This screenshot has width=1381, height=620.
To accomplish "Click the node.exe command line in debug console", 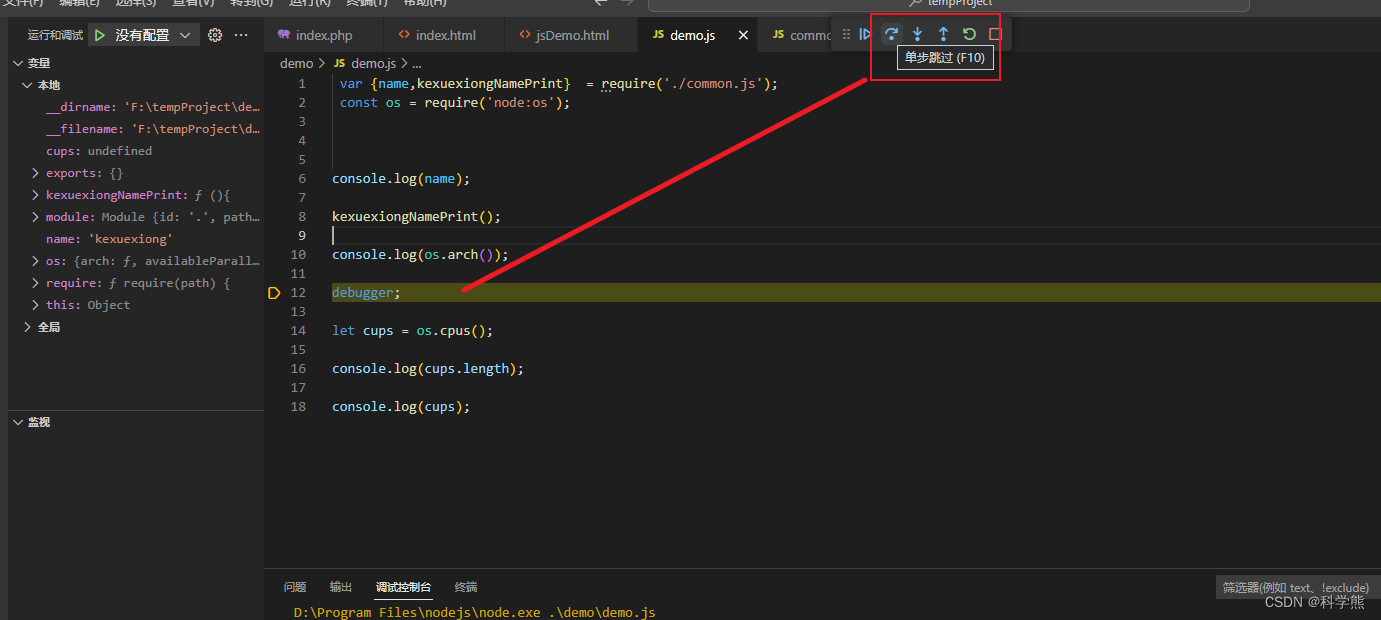I will tap(475, 612).
